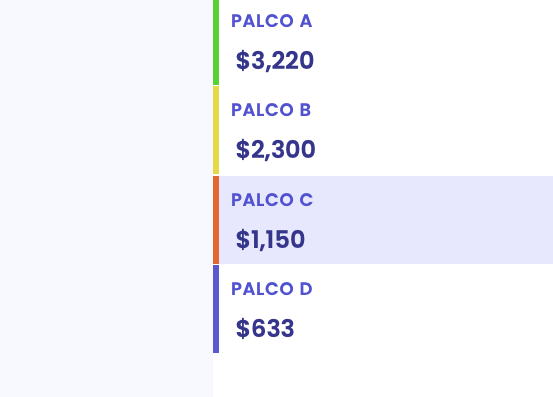Click the pale left side panel

point(106,198)
